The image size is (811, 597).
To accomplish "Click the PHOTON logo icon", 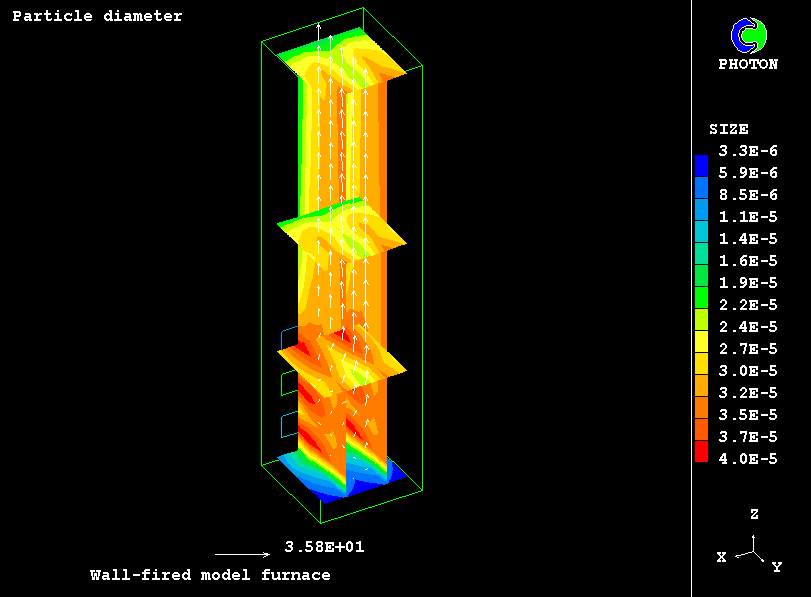I will (748, 35).
